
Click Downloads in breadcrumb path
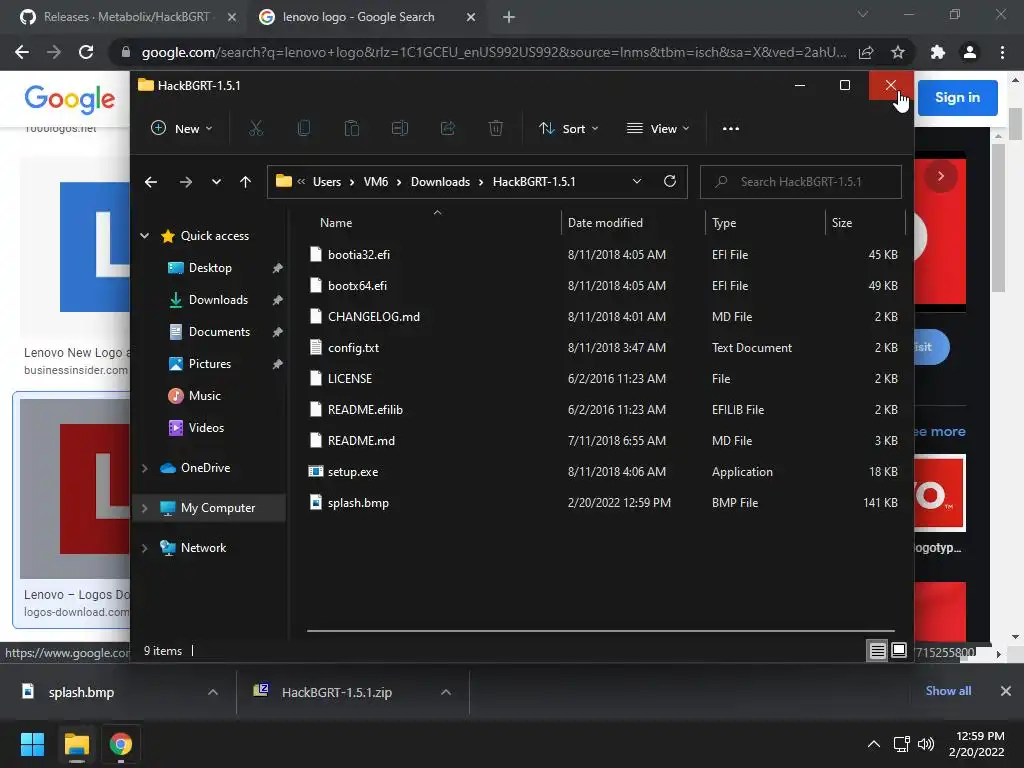pyautogui.click(x=440, y=182)
